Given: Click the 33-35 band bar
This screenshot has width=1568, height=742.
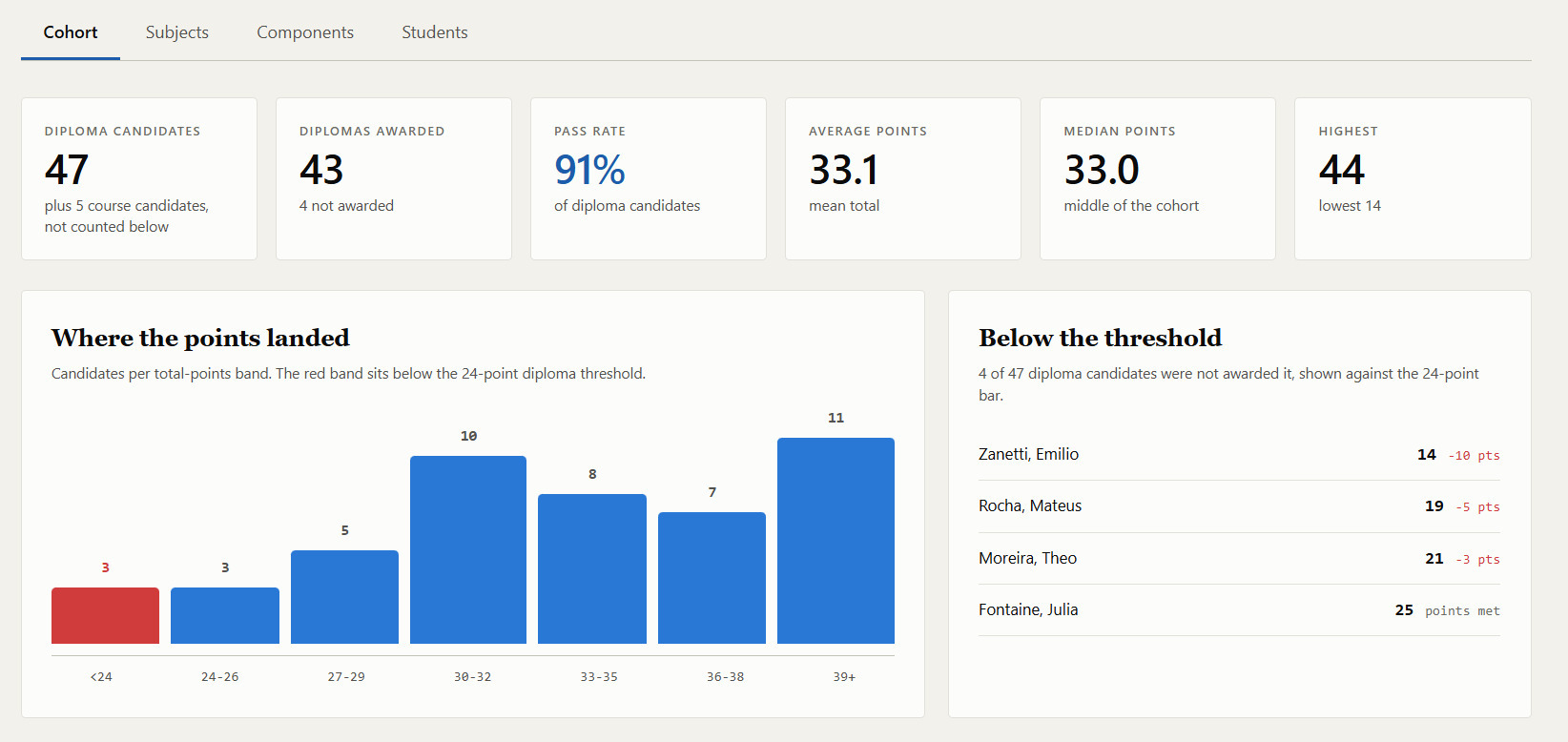Looking at the screenshot, I should (592, 568).
